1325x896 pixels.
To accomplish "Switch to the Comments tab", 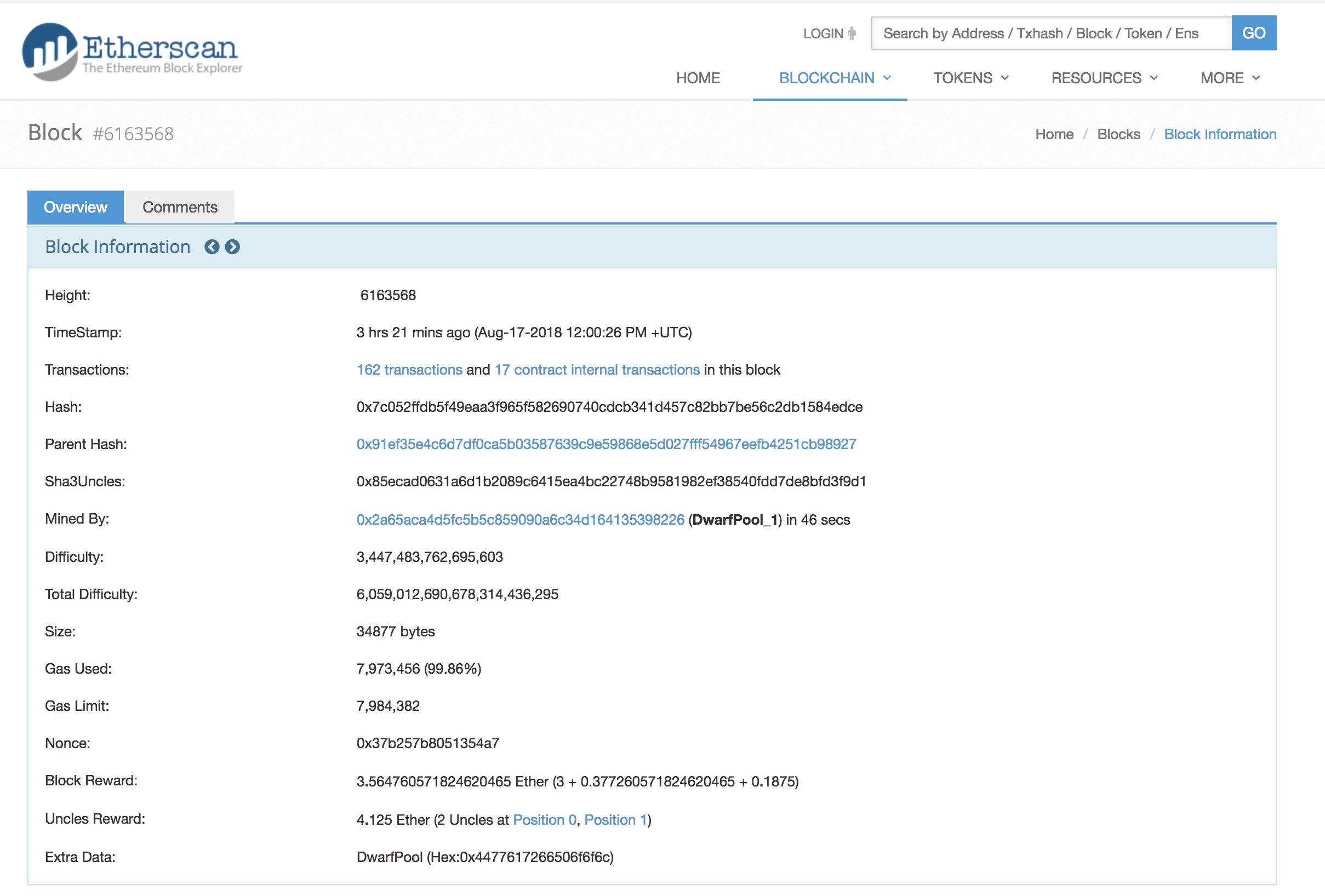I will click(x=180, y=207).
